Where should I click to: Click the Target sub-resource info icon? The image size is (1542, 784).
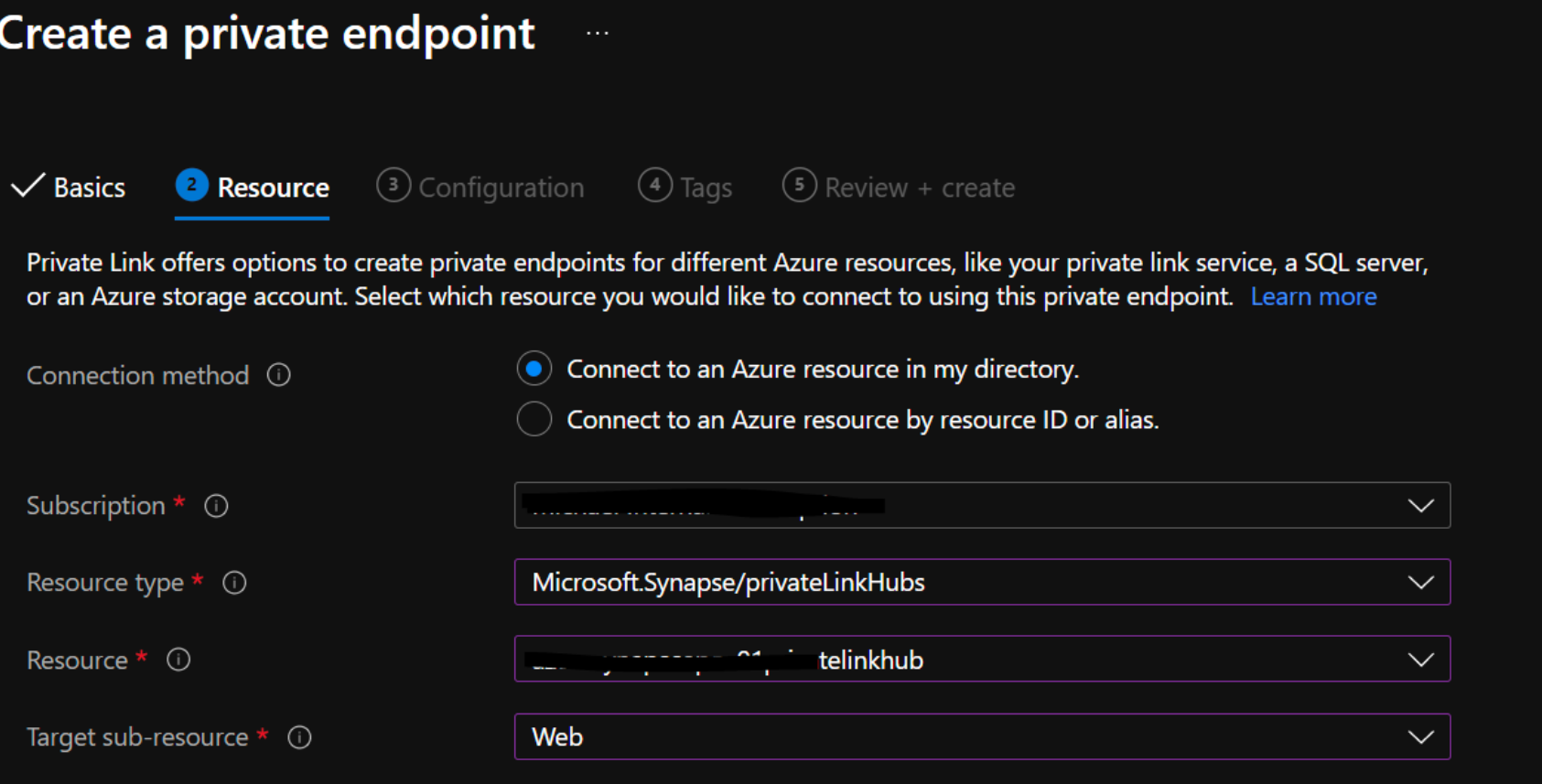coord(299,737)
